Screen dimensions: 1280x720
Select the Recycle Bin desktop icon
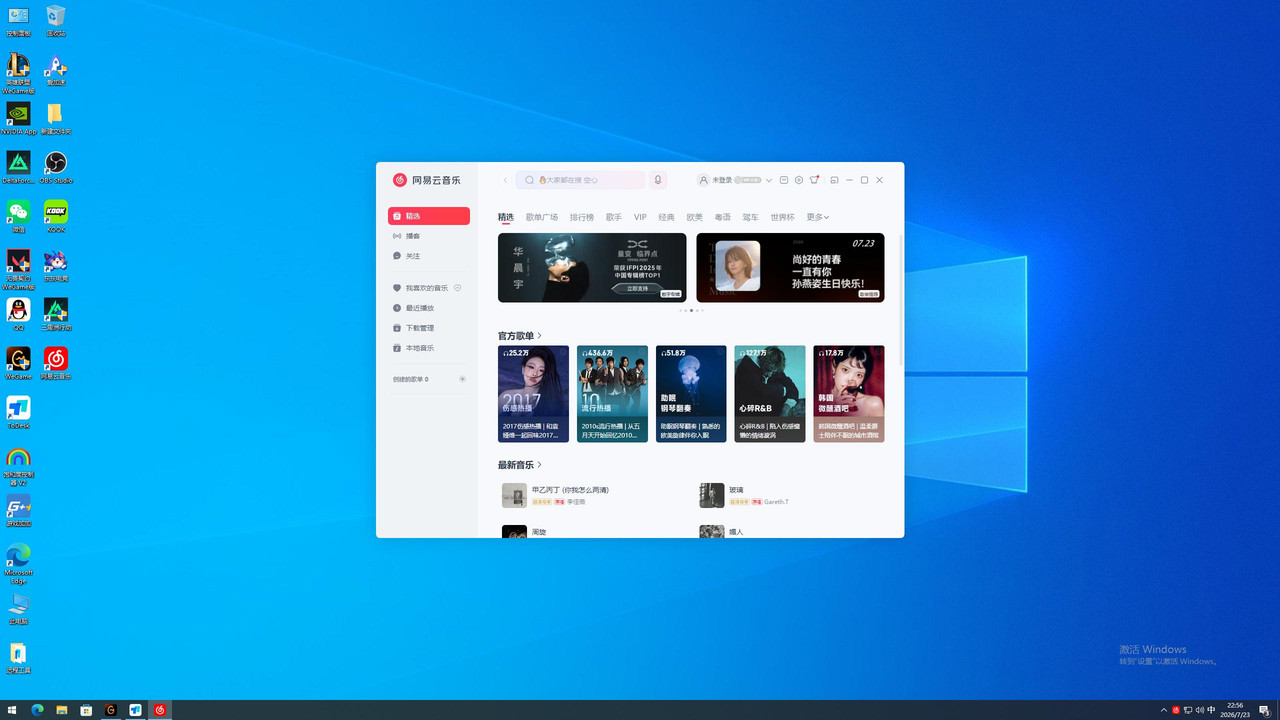56,21
